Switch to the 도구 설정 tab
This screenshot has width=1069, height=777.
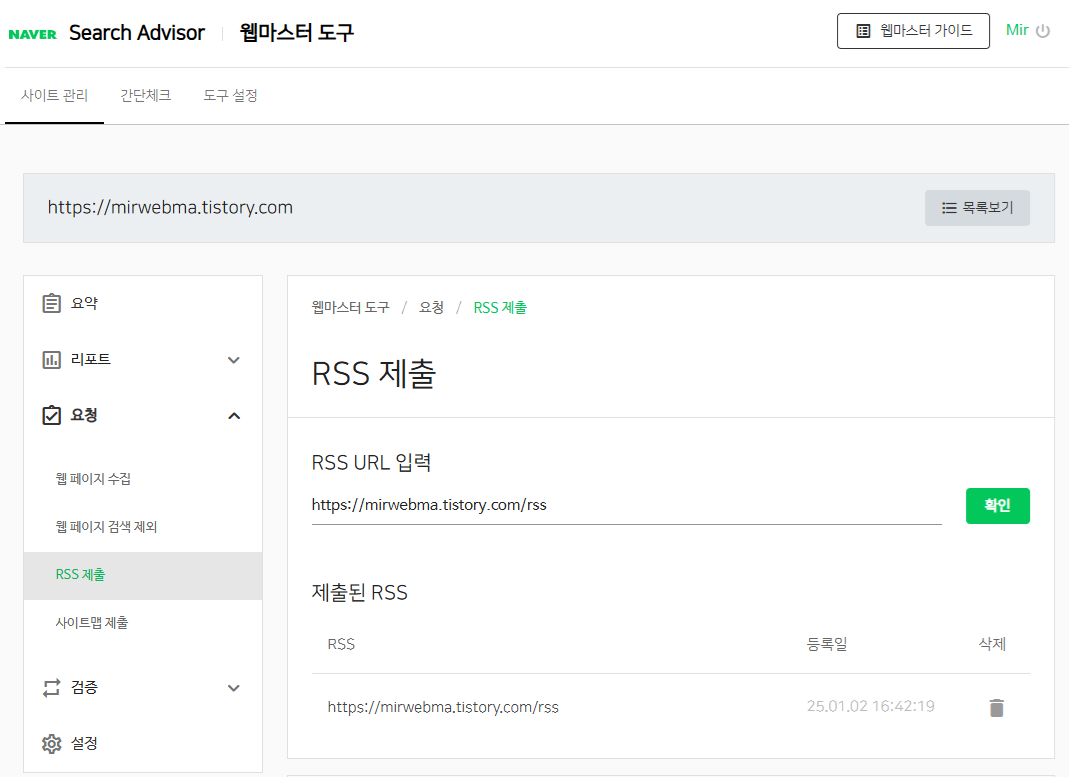pos(230,95)
